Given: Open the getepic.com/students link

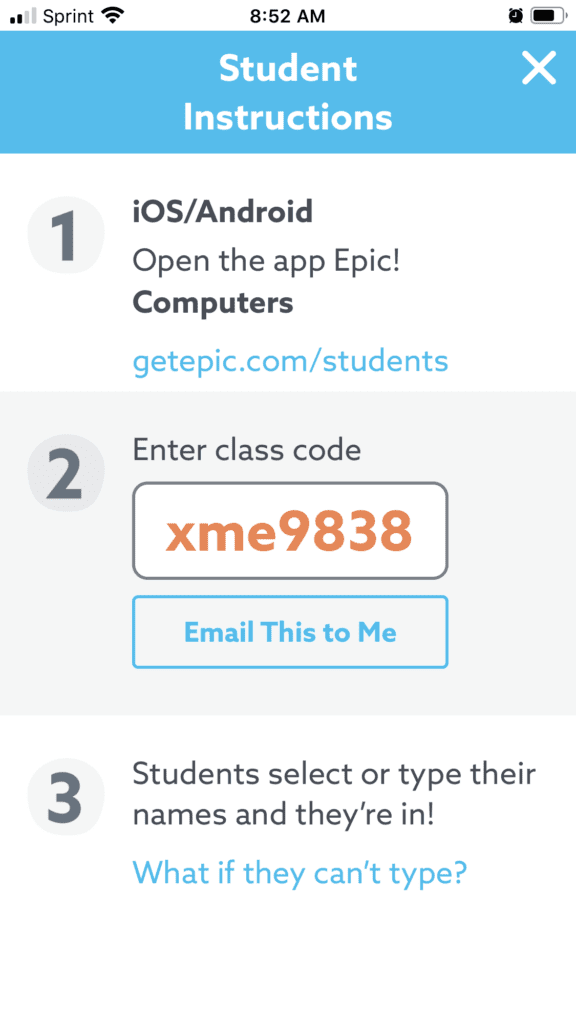Looking at the screenshot, I should [x=290, y=360].
